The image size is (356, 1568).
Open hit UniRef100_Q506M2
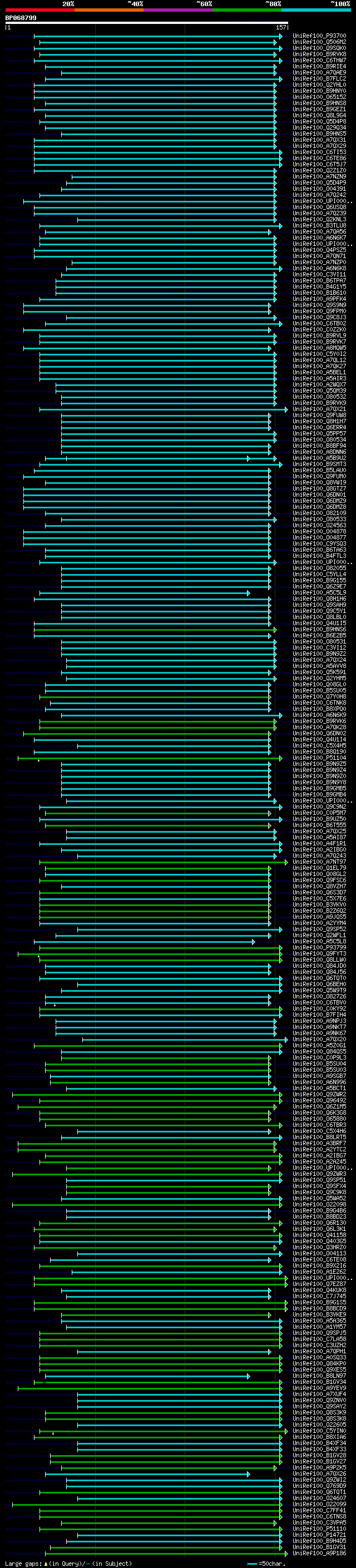319,42
